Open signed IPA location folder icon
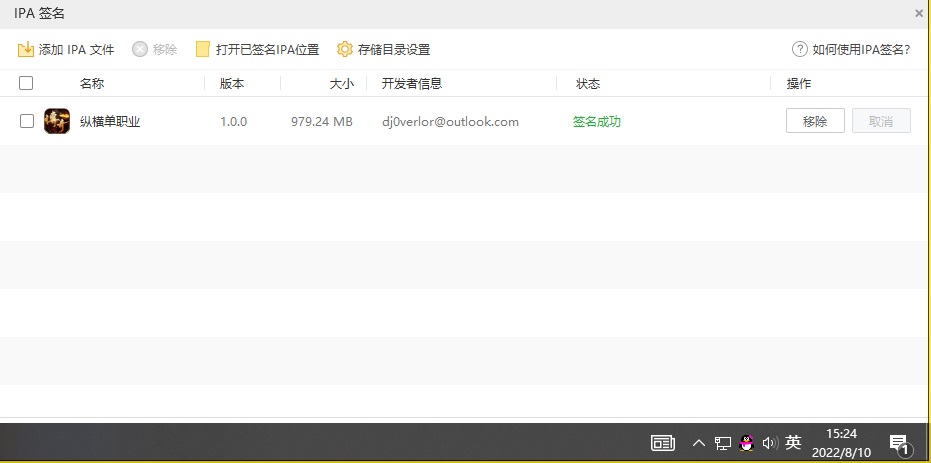The image size is (931, 463). (x=202, y=49)
